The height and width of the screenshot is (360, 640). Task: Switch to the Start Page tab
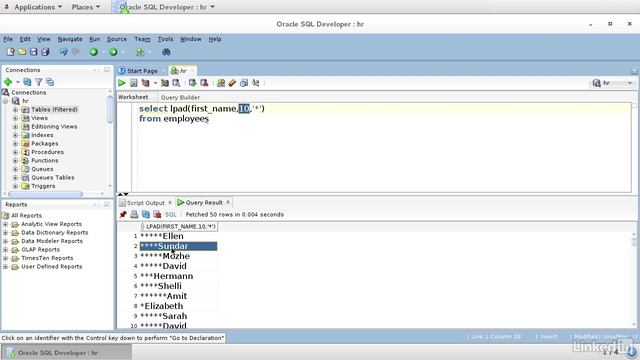(x=142, y=71)
